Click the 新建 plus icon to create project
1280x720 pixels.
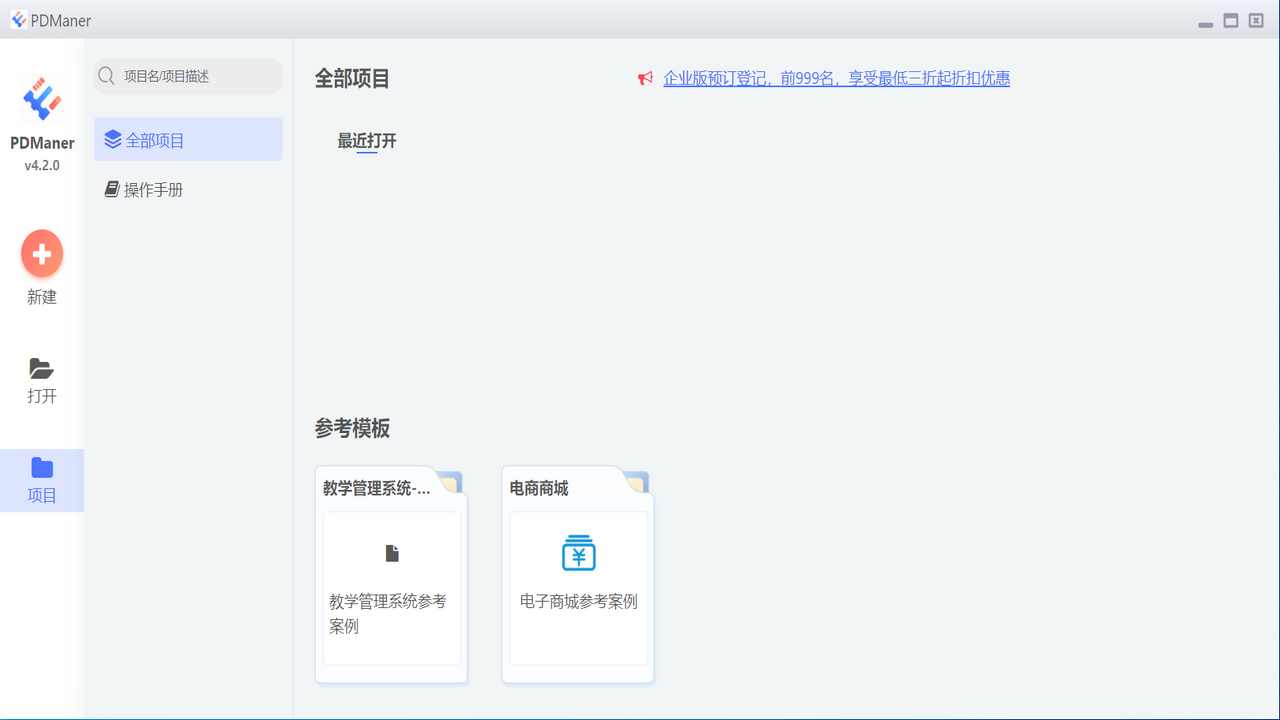pyautogui.click(x=41, y=253)
